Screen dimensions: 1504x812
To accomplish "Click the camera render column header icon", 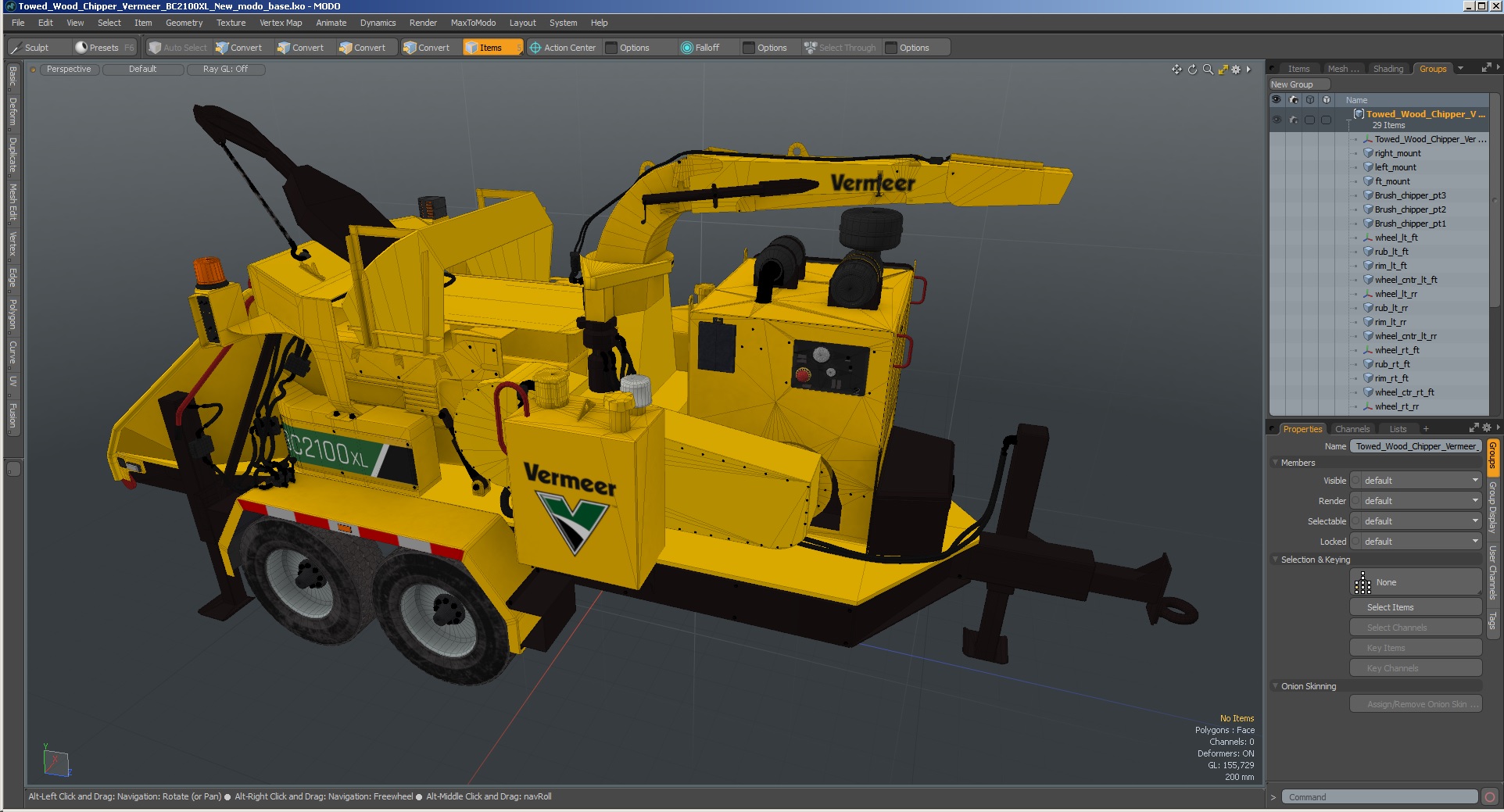I will coord(1293,100).
